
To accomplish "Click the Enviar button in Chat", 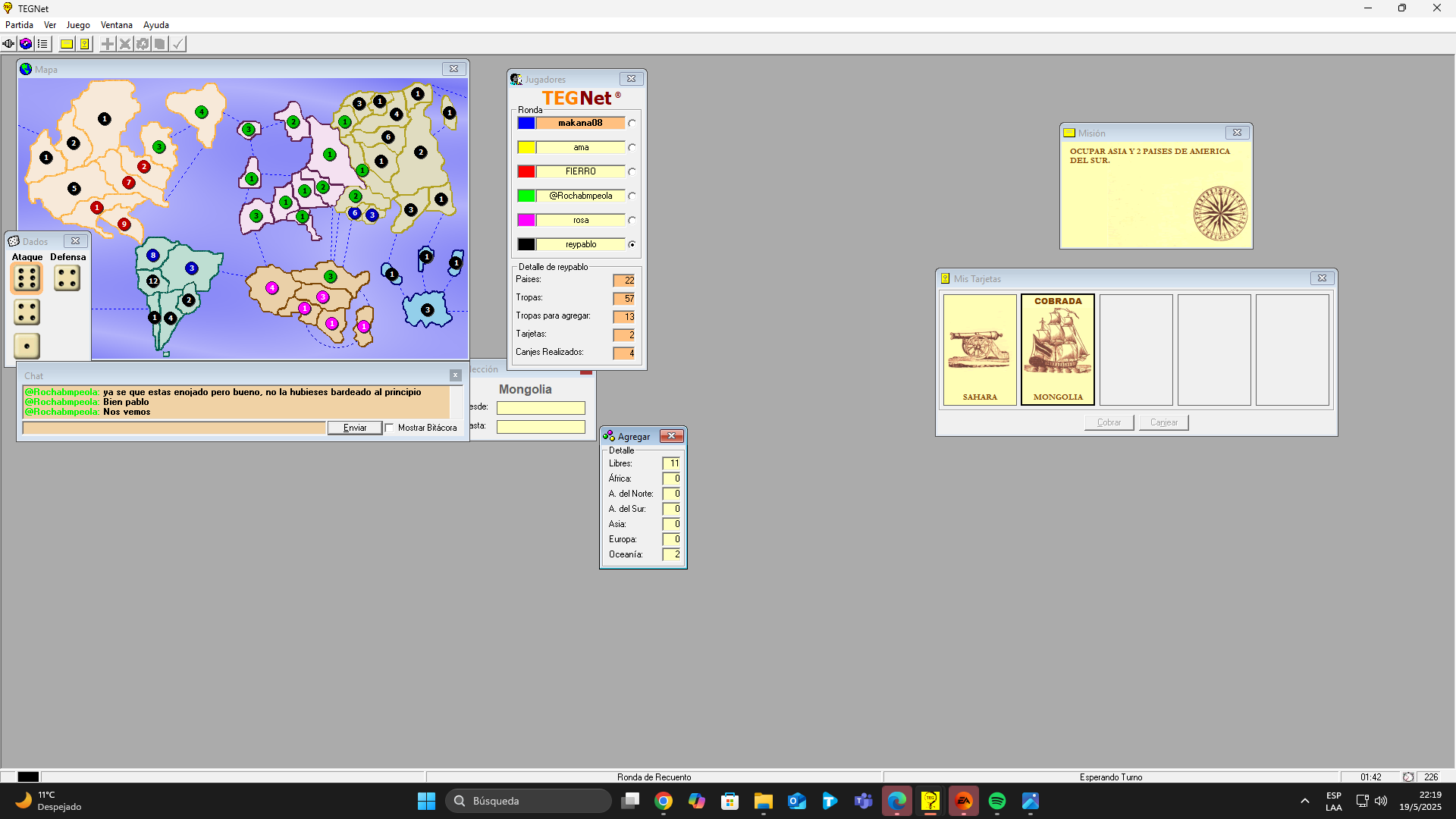I will point(355,428).
